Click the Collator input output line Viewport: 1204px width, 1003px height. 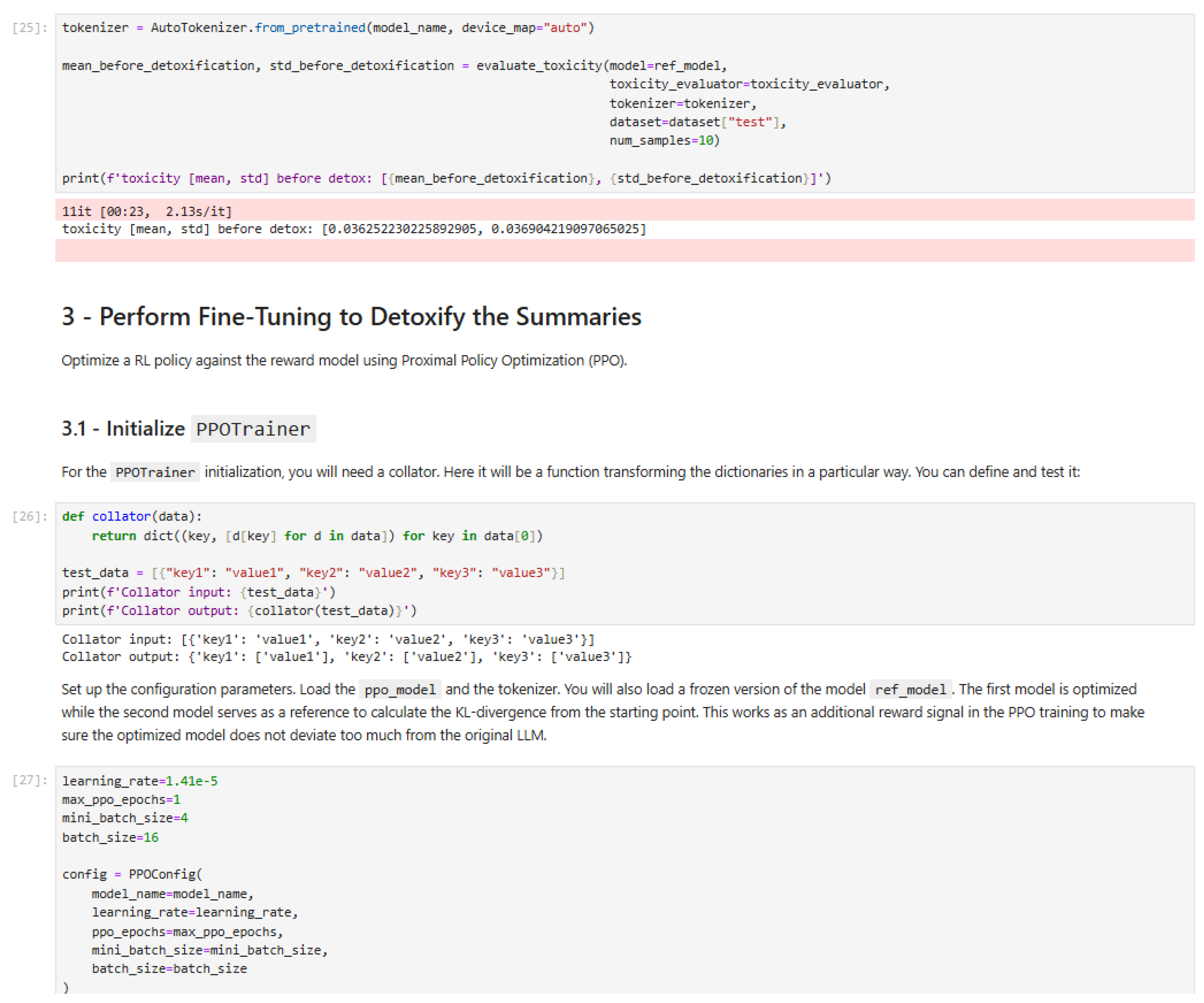(x=328, y=639)
